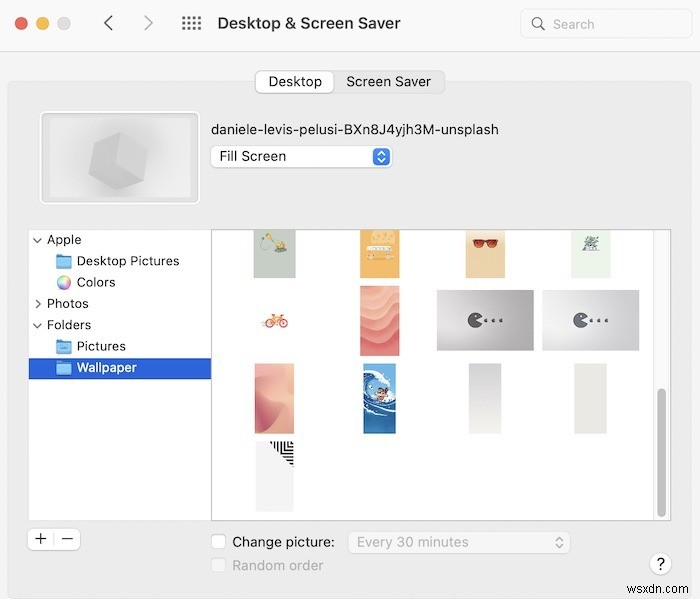This screenshot has height=599, width=700.
Task: Select the darker gray Pac-Man wallpaper
Action: pos(485,320)
